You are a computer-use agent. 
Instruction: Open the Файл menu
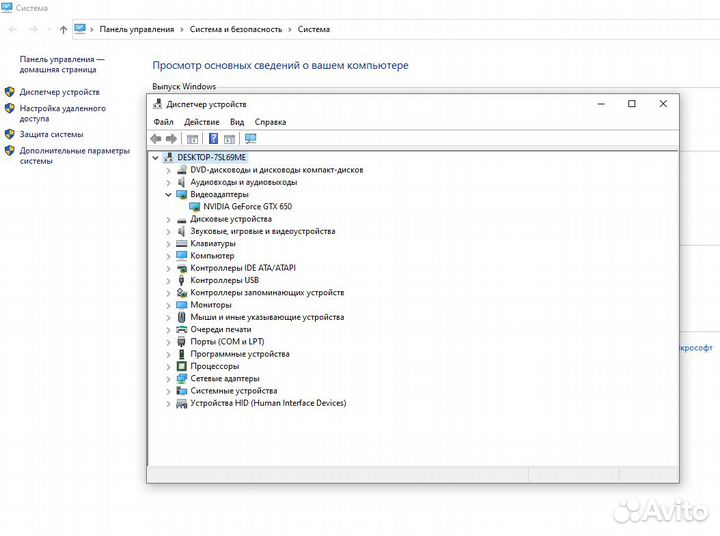(x=163, y=122)
